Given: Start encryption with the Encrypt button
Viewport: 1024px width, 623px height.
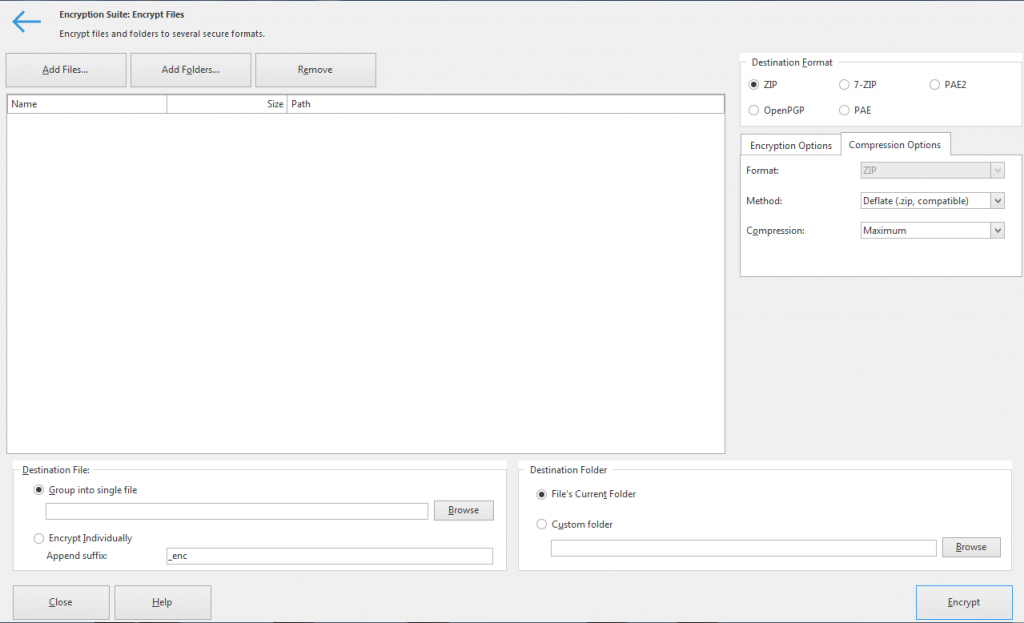Looking at the screenshot, I should click(x=964, y=602).
